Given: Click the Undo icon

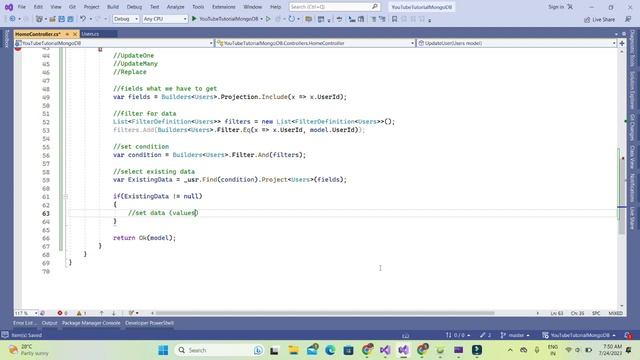Looking at the screenshot, I should 83,19.
